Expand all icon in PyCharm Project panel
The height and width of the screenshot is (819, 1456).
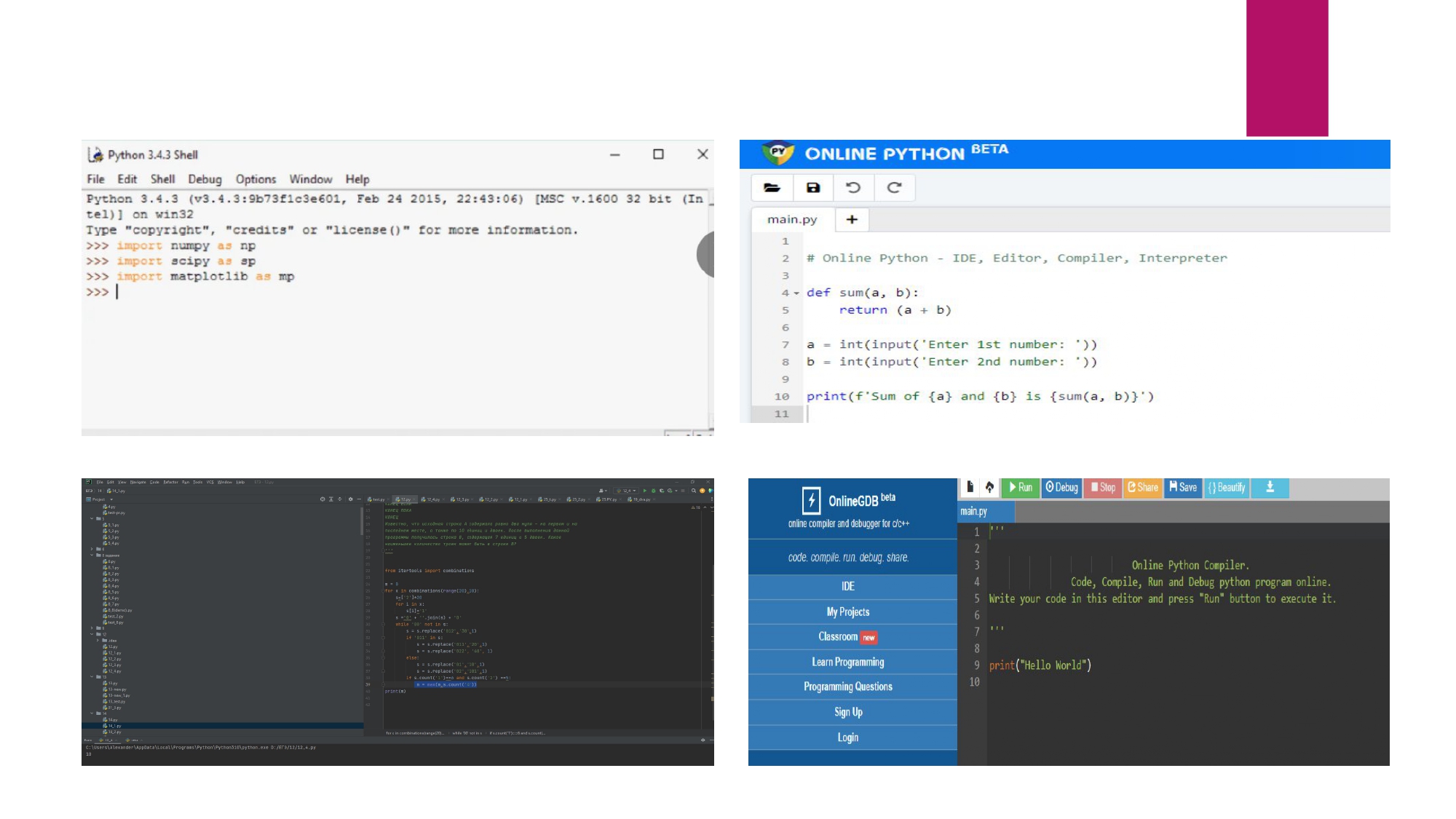[331, 499]
